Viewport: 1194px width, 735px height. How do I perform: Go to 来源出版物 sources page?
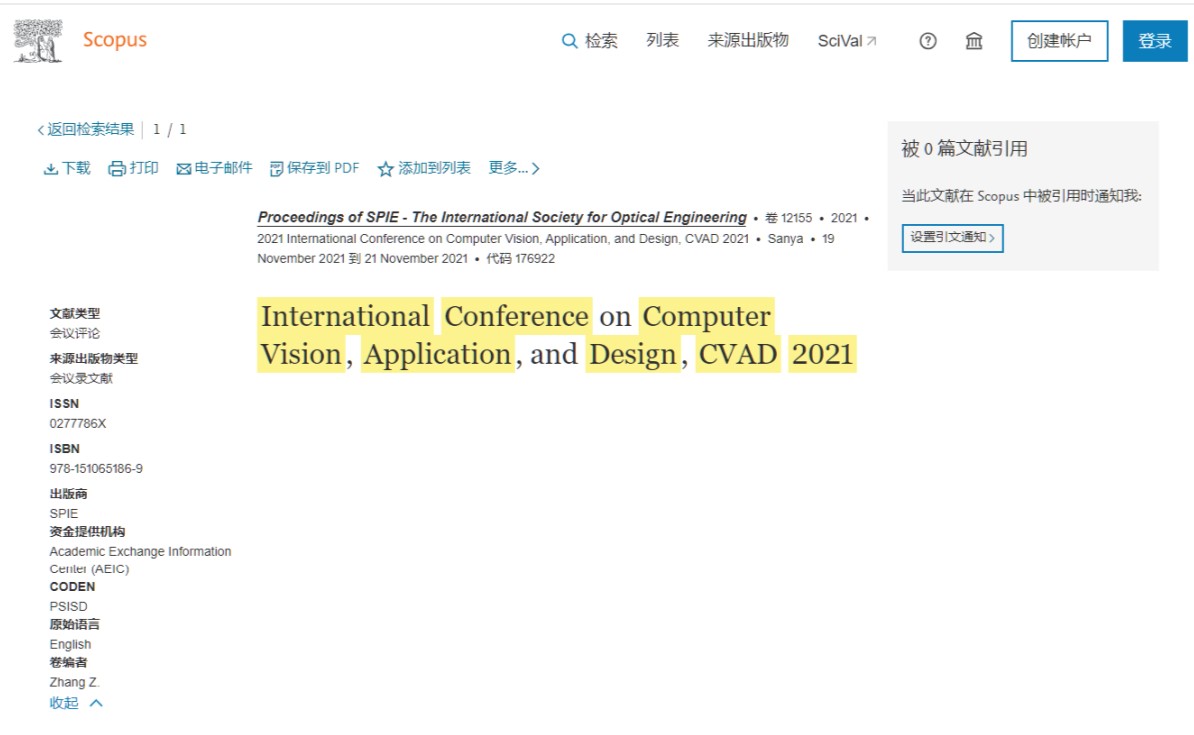[x=748, y=40]
